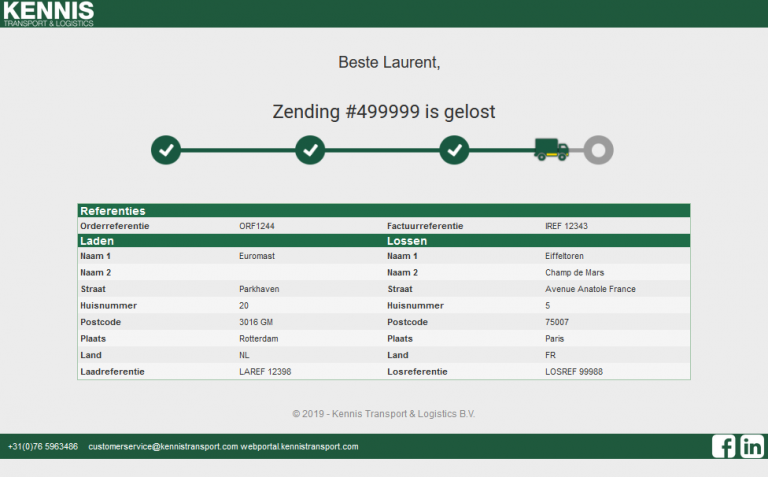
Task: Select invoice reference IREF 12343
Action: point(567,226)
